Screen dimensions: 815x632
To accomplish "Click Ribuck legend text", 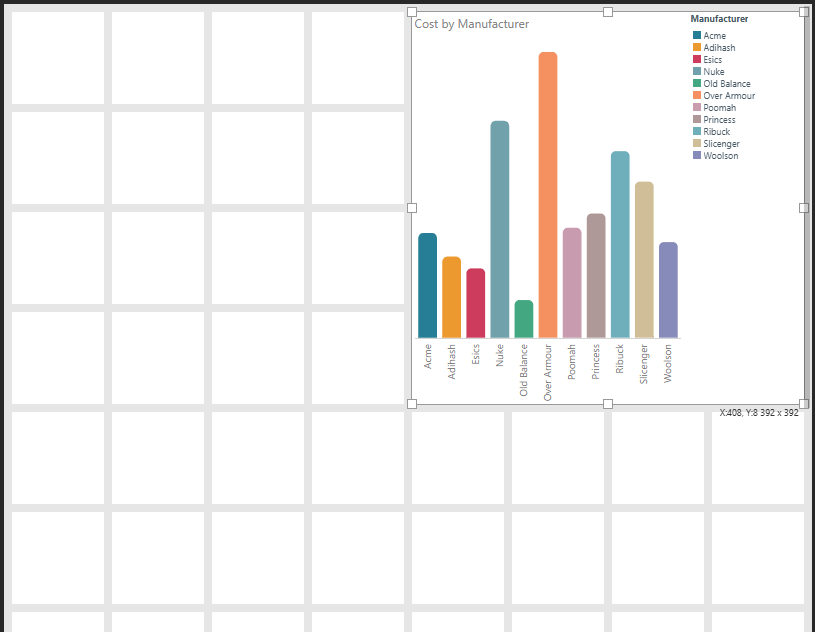I will (x=717, y=131).
